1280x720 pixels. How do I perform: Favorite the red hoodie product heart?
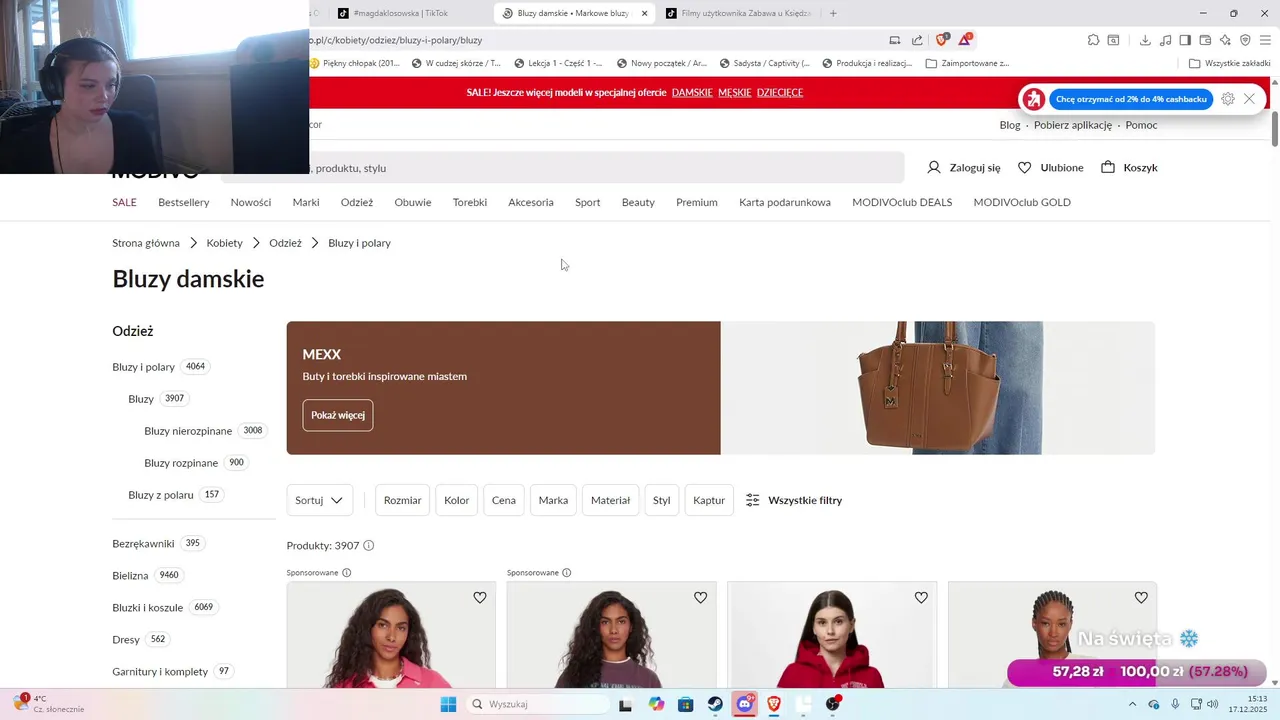point(921,597)
